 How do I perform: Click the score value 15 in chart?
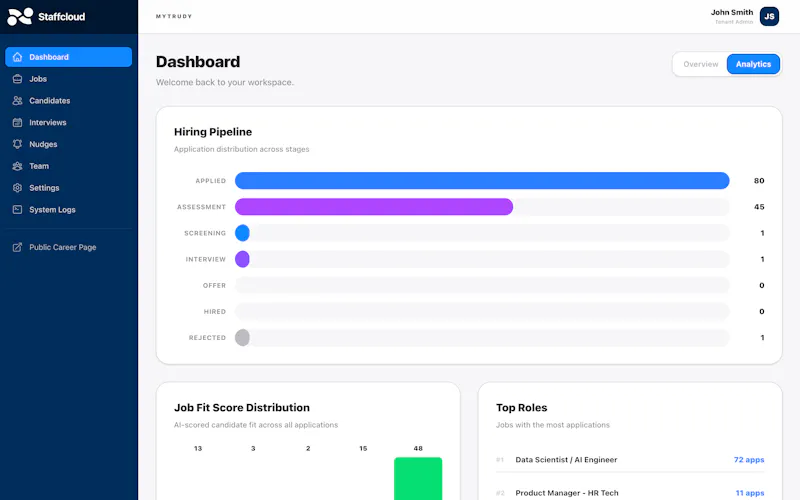pyautogui.click(x=363, y=448)
